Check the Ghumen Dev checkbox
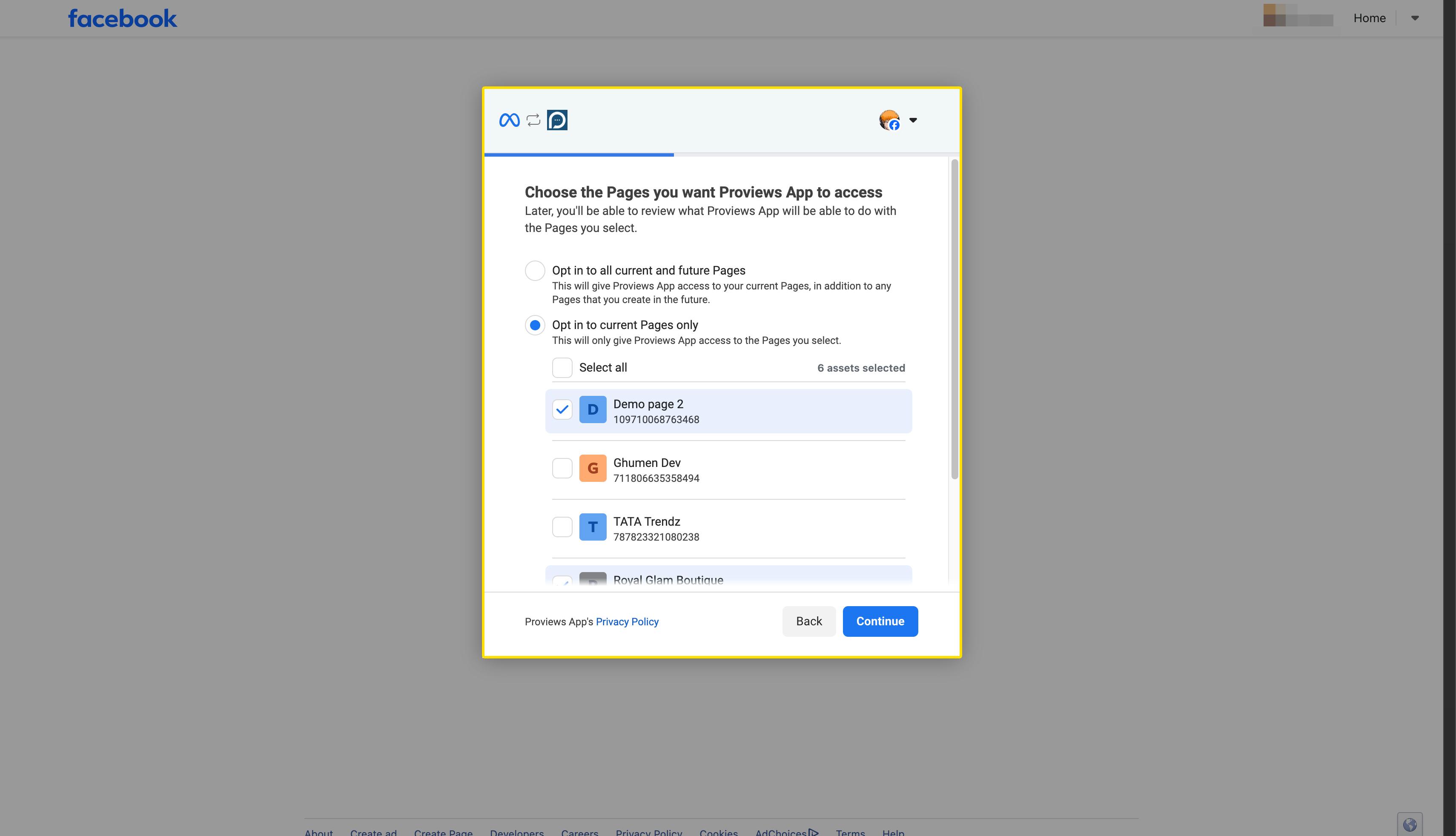 click(562, 469)
